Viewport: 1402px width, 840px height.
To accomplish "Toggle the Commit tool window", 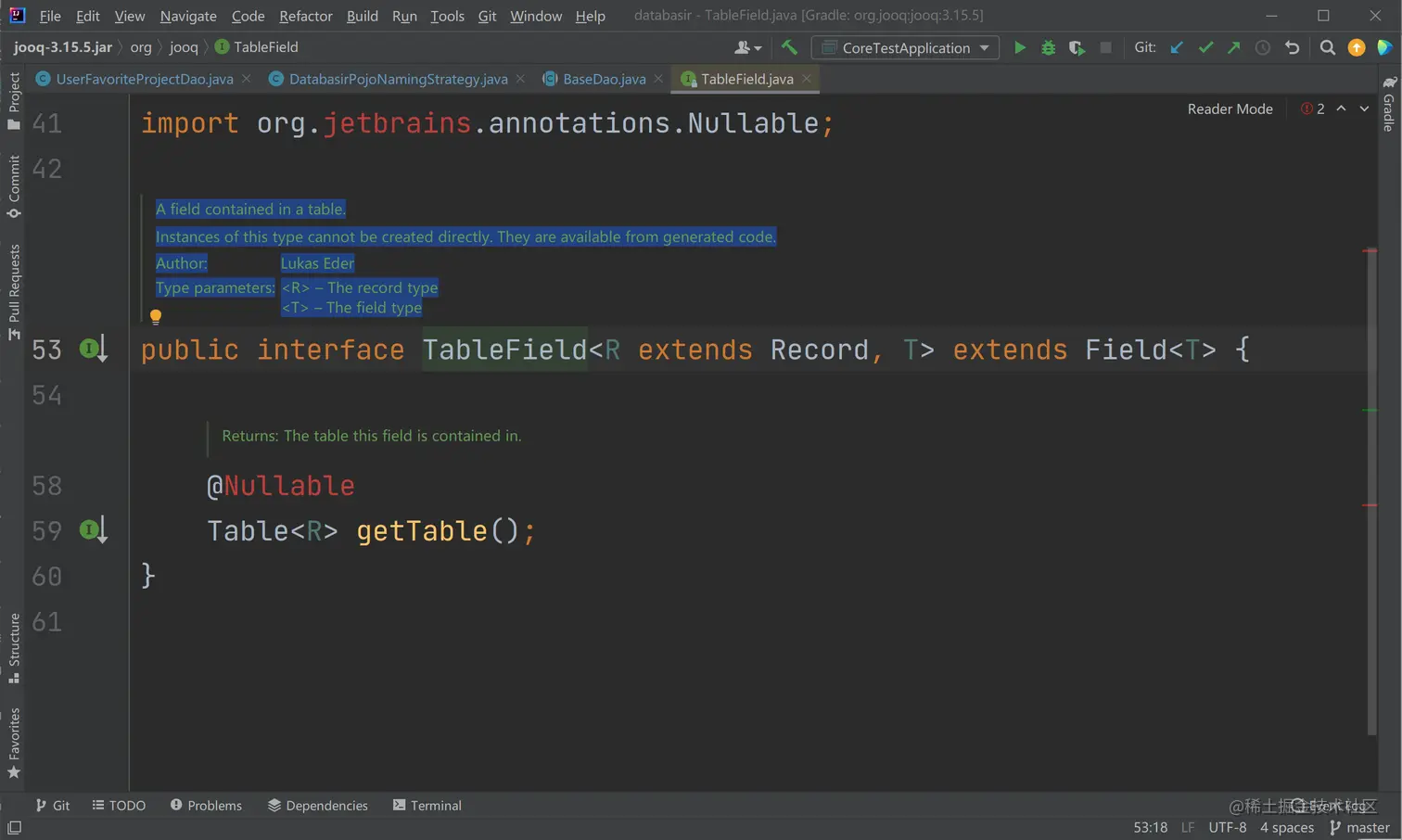I will pyautogui.click(x=14, y=186).
